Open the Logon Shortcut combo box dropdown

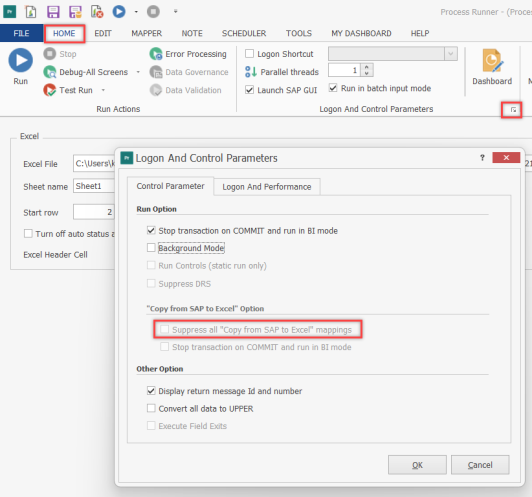pyautogui.click(x=451, y=54)
